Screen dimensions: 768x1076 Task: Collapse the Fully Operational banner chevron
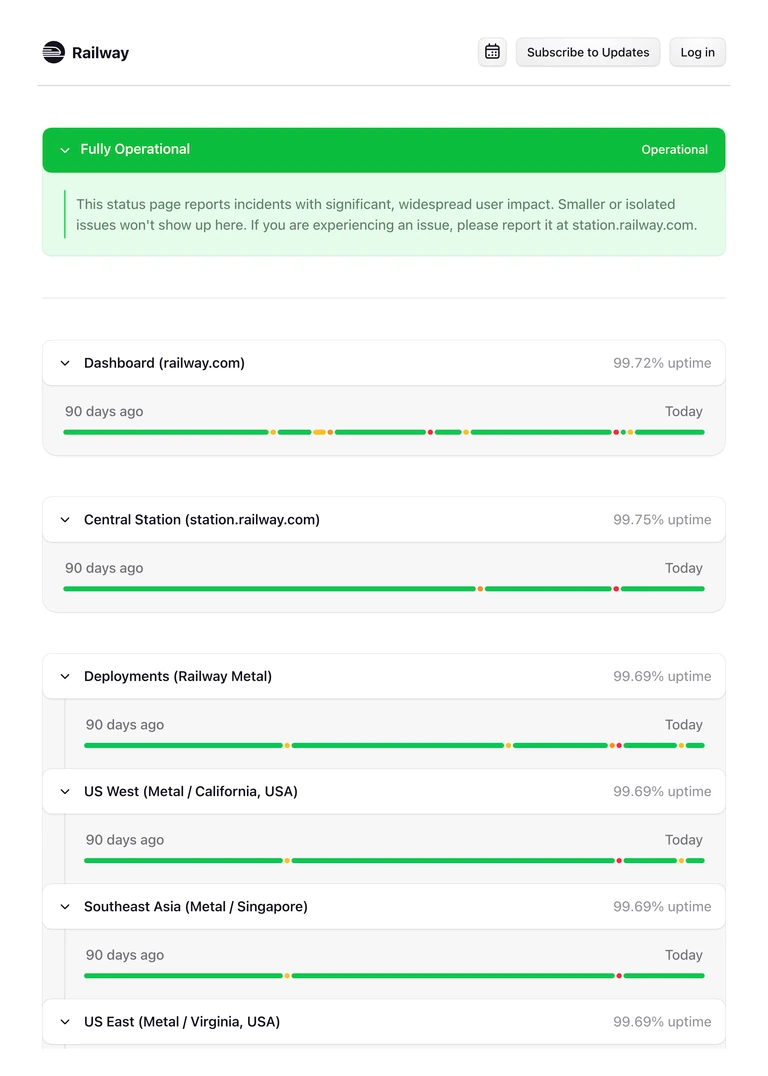pos(65,150)
